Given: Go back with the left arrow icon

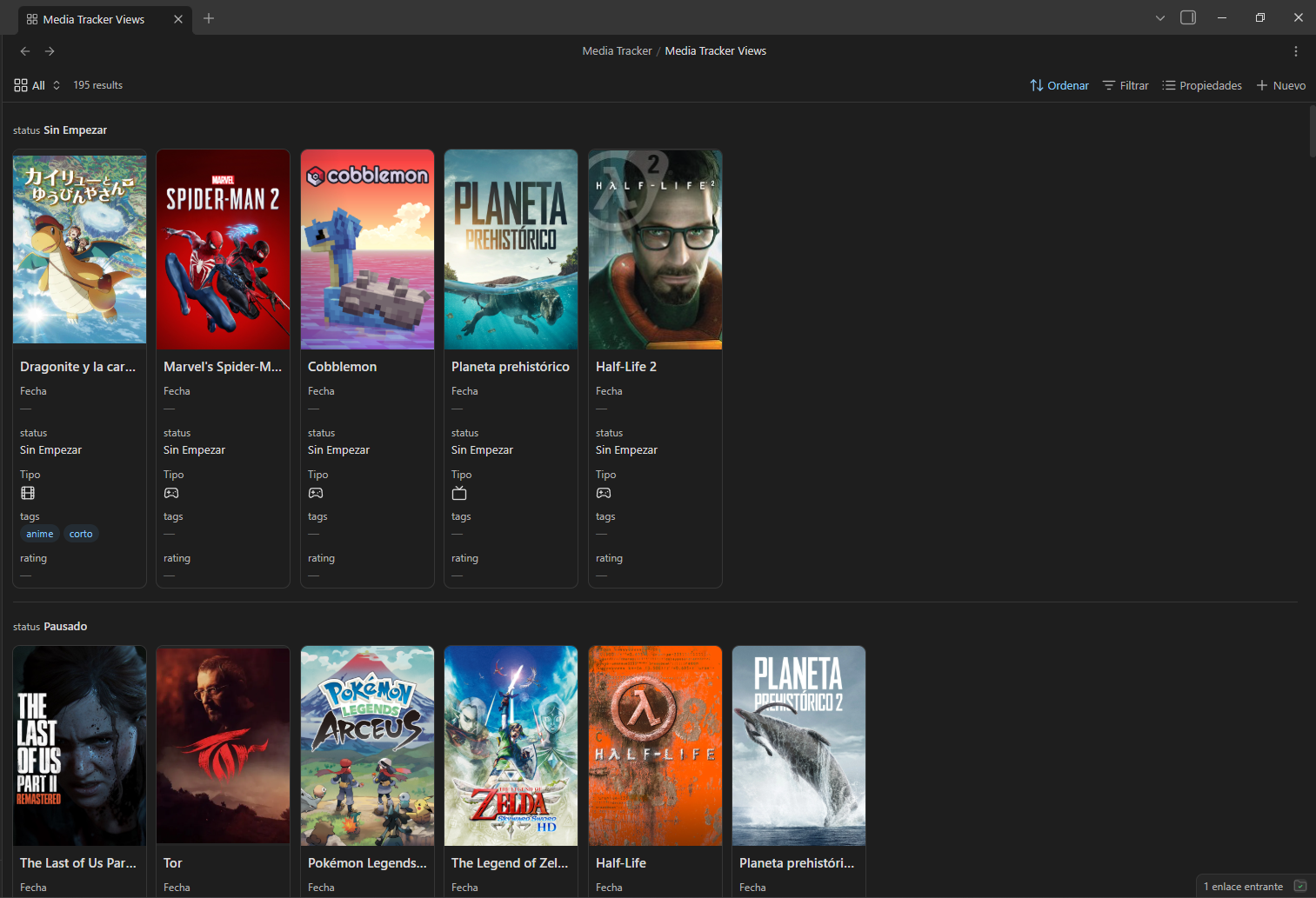Looking at the screenshot, I should 25,51.
